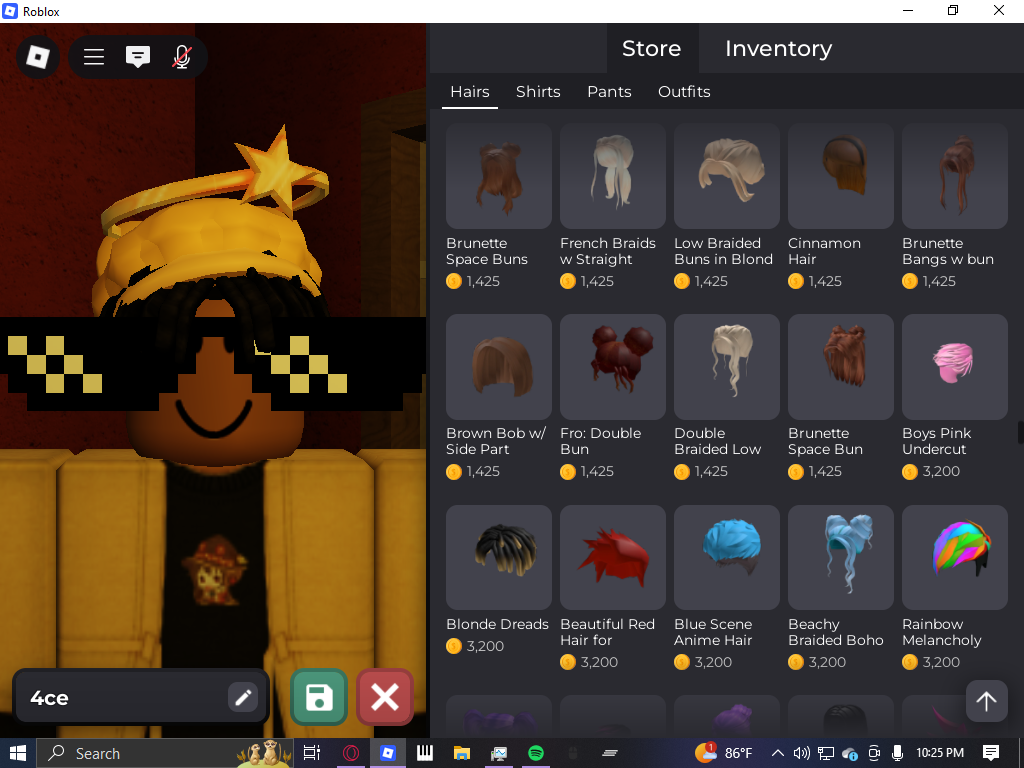The height and width of the screenshot is (768, 1024).
Task: Select Fro: Double Bun hair thumbnail
Action: pyautogui.click(x=613, y=366)
